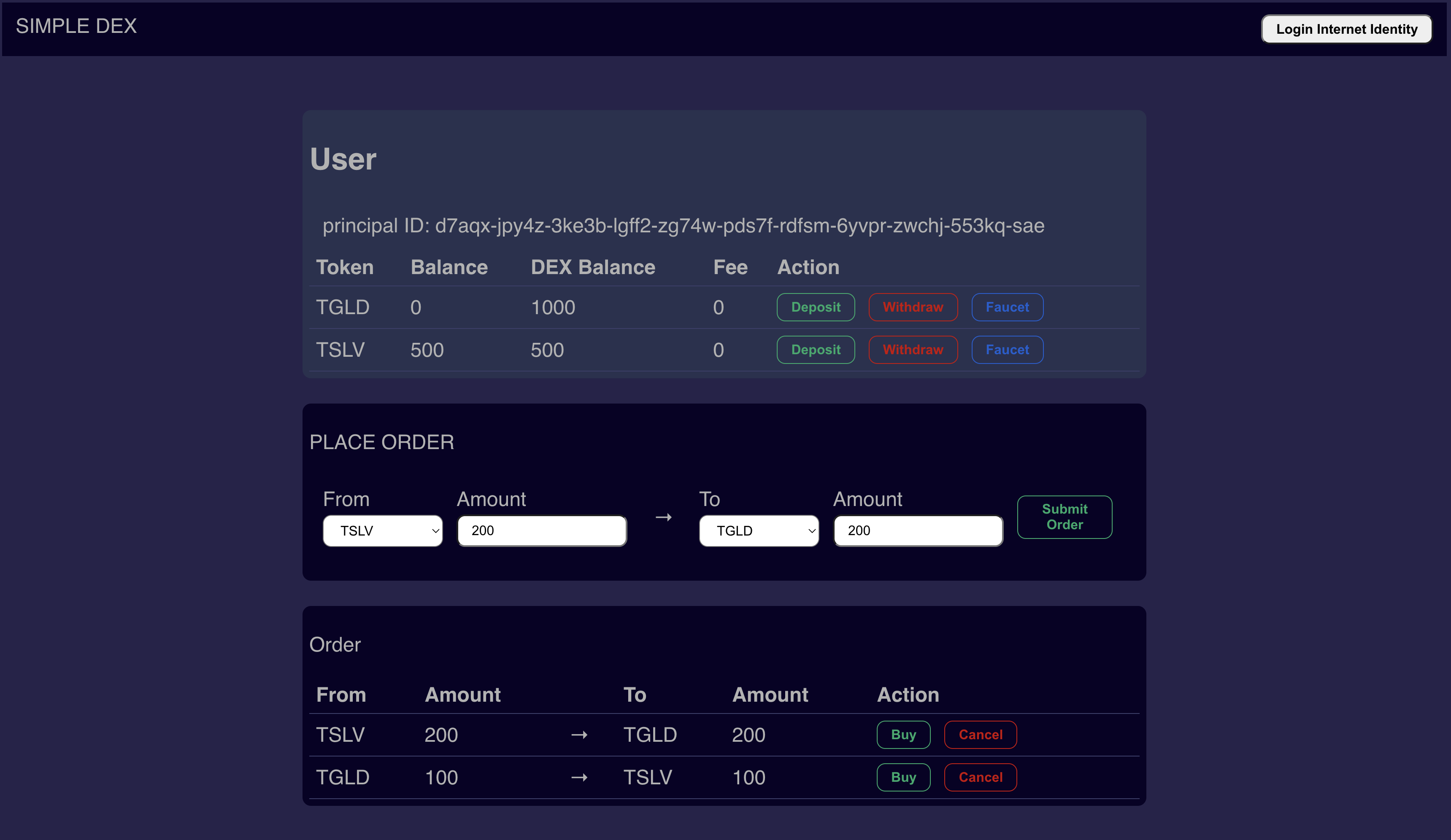Buy the TSLV to TGLD 200 order

pos(903,735)
